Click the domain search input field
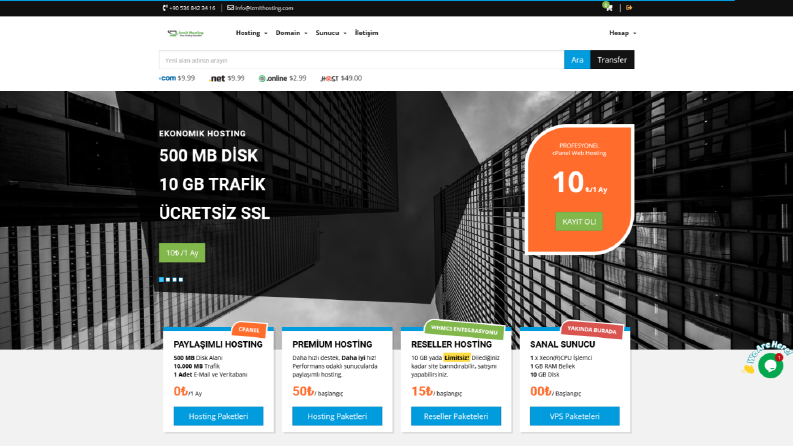Screen dimensions: 793x446 point(361,60)
